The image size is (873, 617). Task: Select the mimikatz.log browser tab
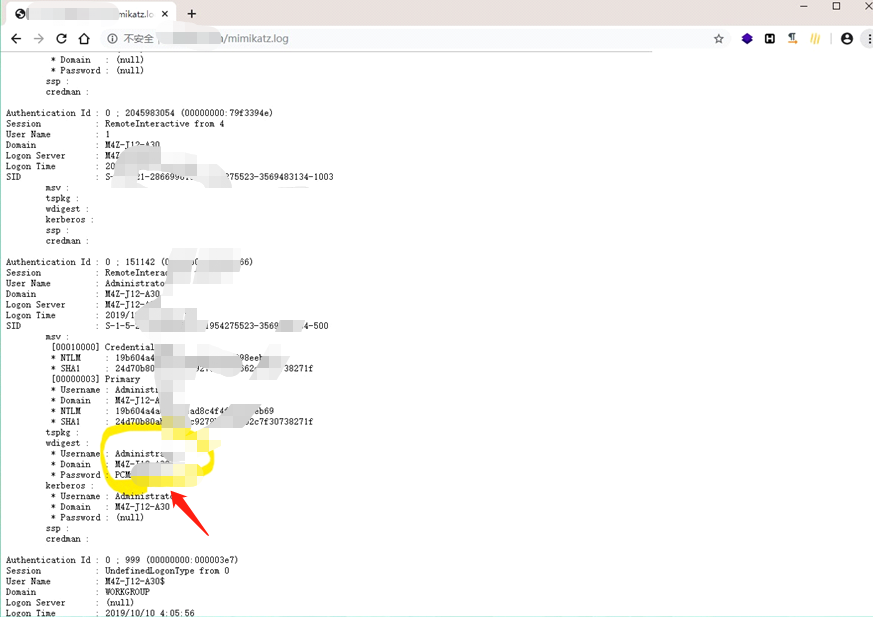(92, 14)
